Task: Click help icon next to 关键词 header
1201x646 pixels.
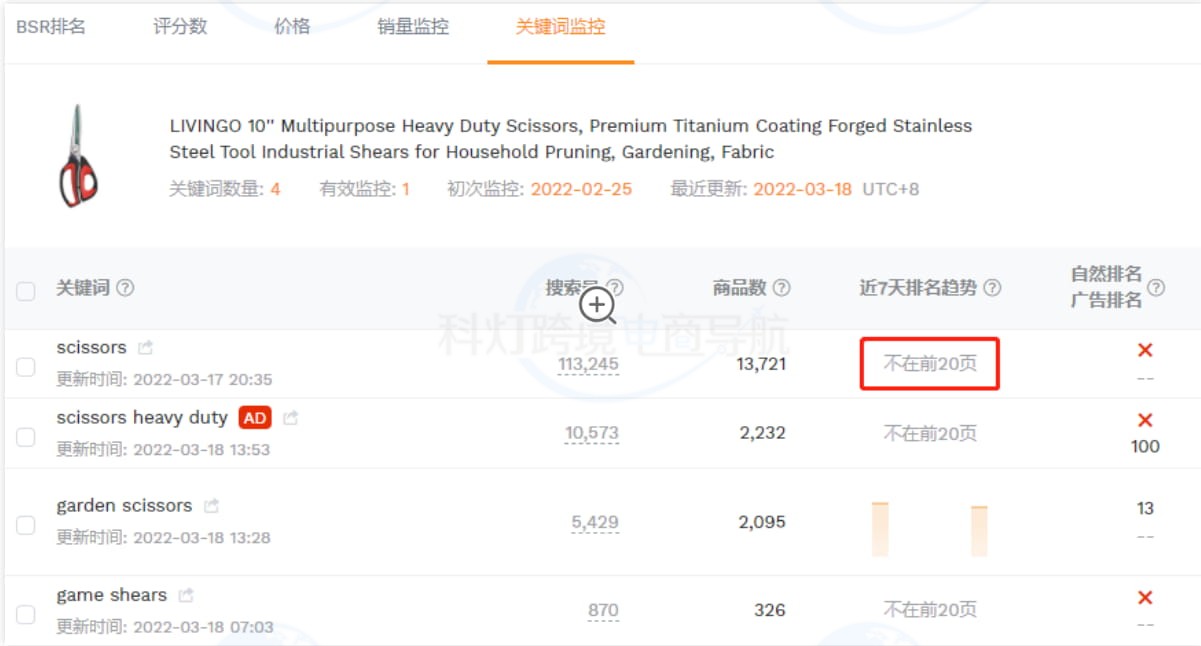Action: pos(125,288)
